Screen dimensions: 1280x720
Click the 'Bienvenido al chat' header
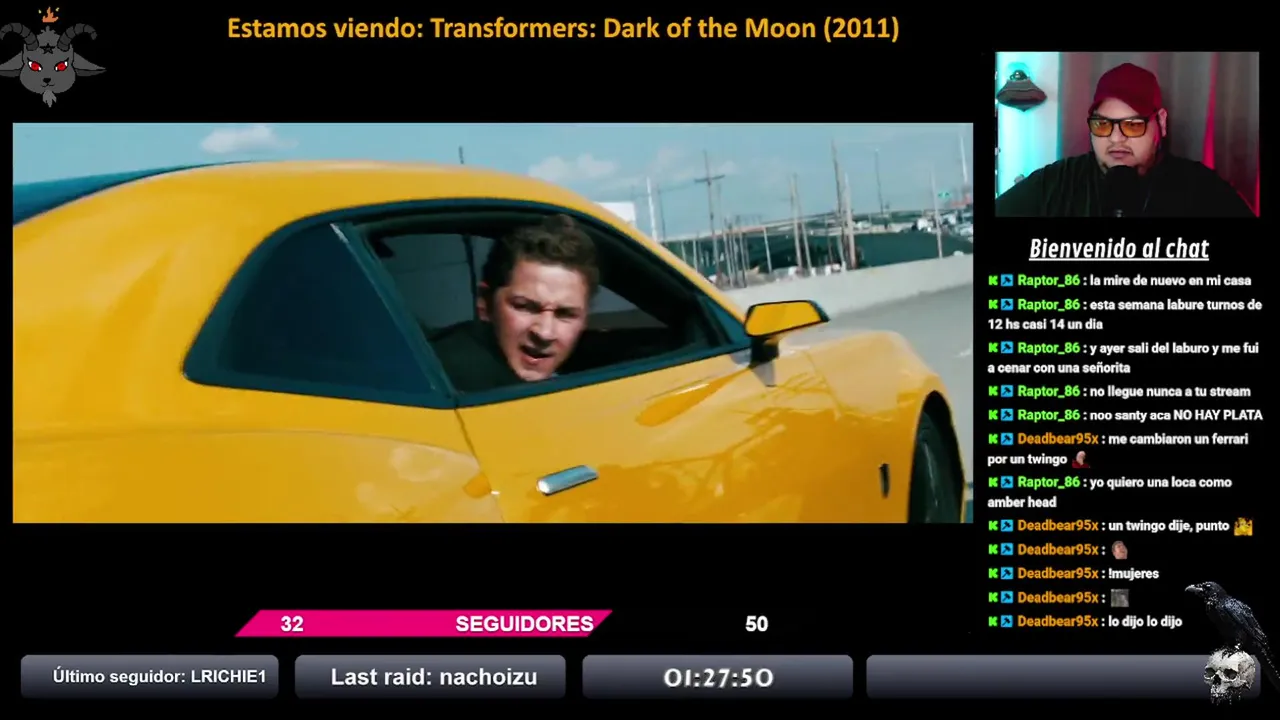pos(1119,249)
